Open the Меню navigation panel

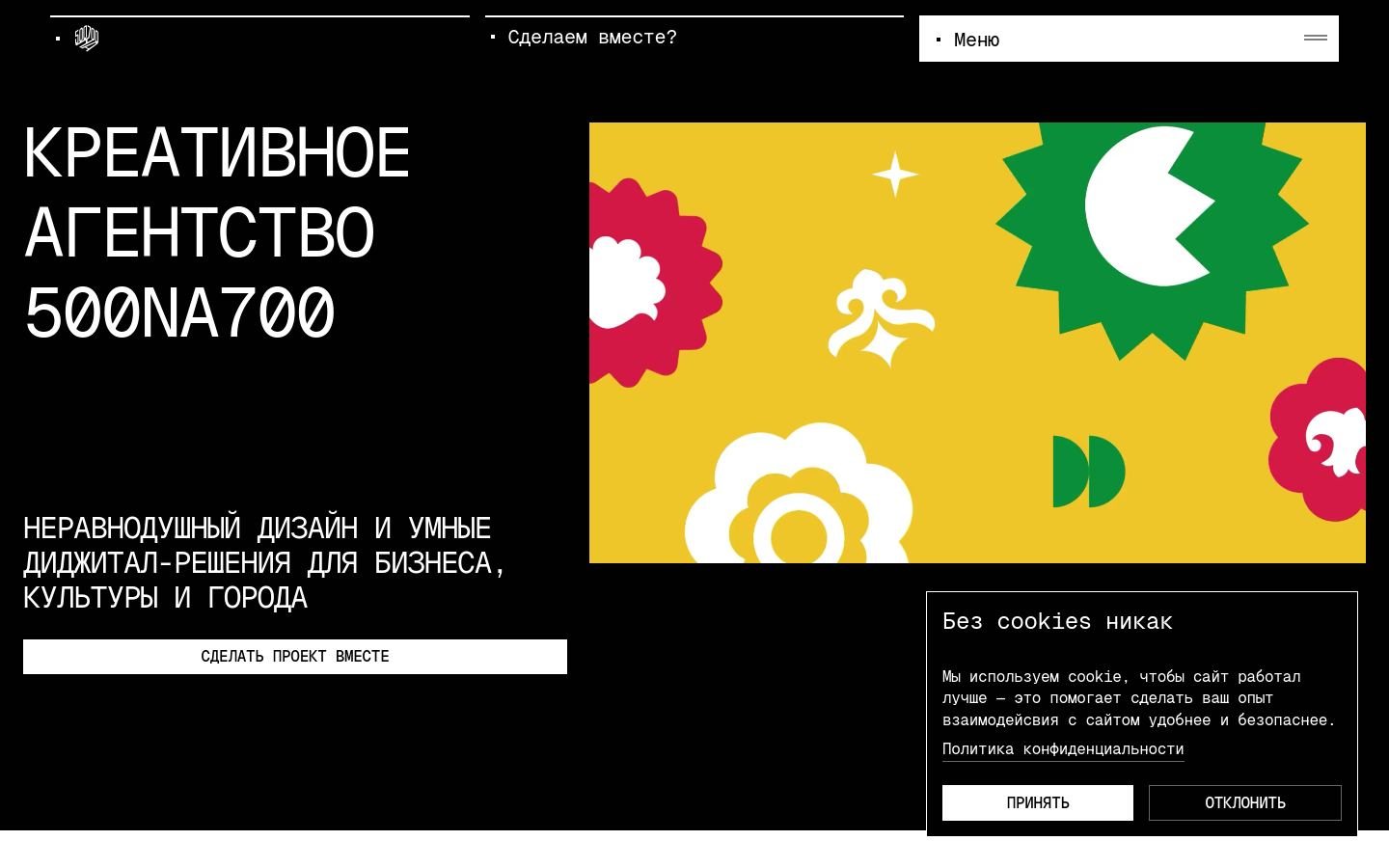(1129, 39)
